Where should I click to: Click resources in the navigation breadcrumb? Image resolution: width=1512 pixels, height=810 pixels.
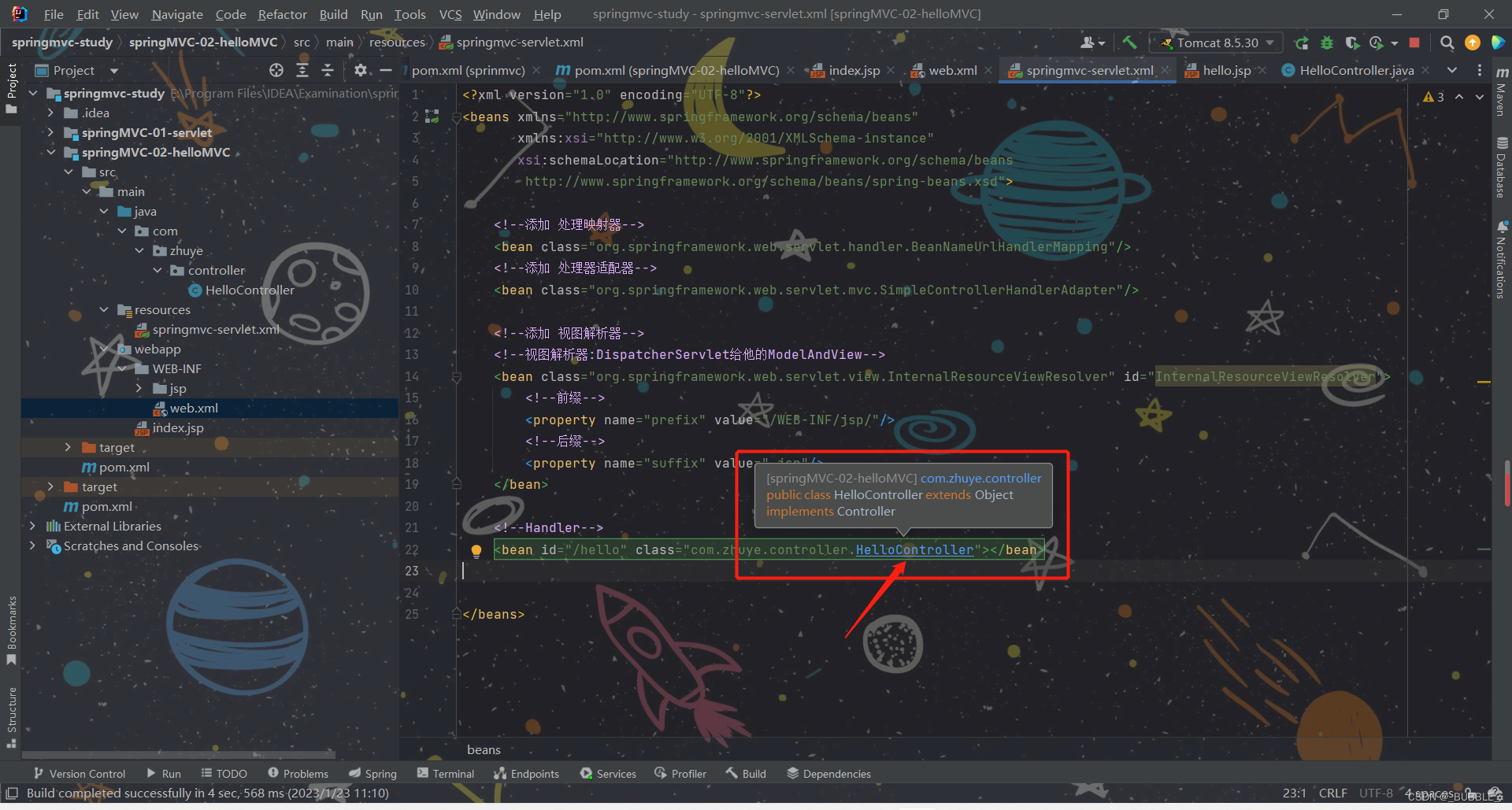pos(397,43)
